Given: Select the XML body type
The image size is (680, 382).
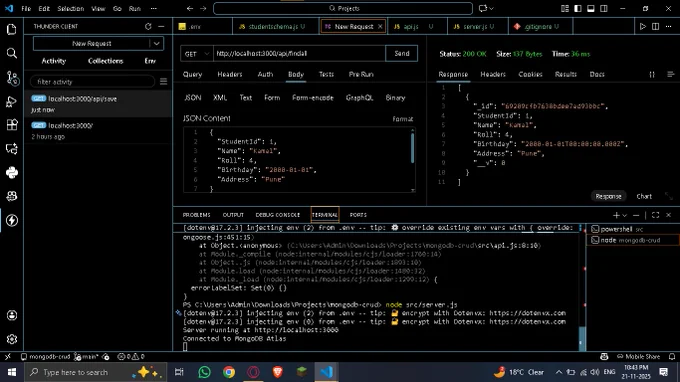Looking at the screenshot, I should [x=220, y=98].
